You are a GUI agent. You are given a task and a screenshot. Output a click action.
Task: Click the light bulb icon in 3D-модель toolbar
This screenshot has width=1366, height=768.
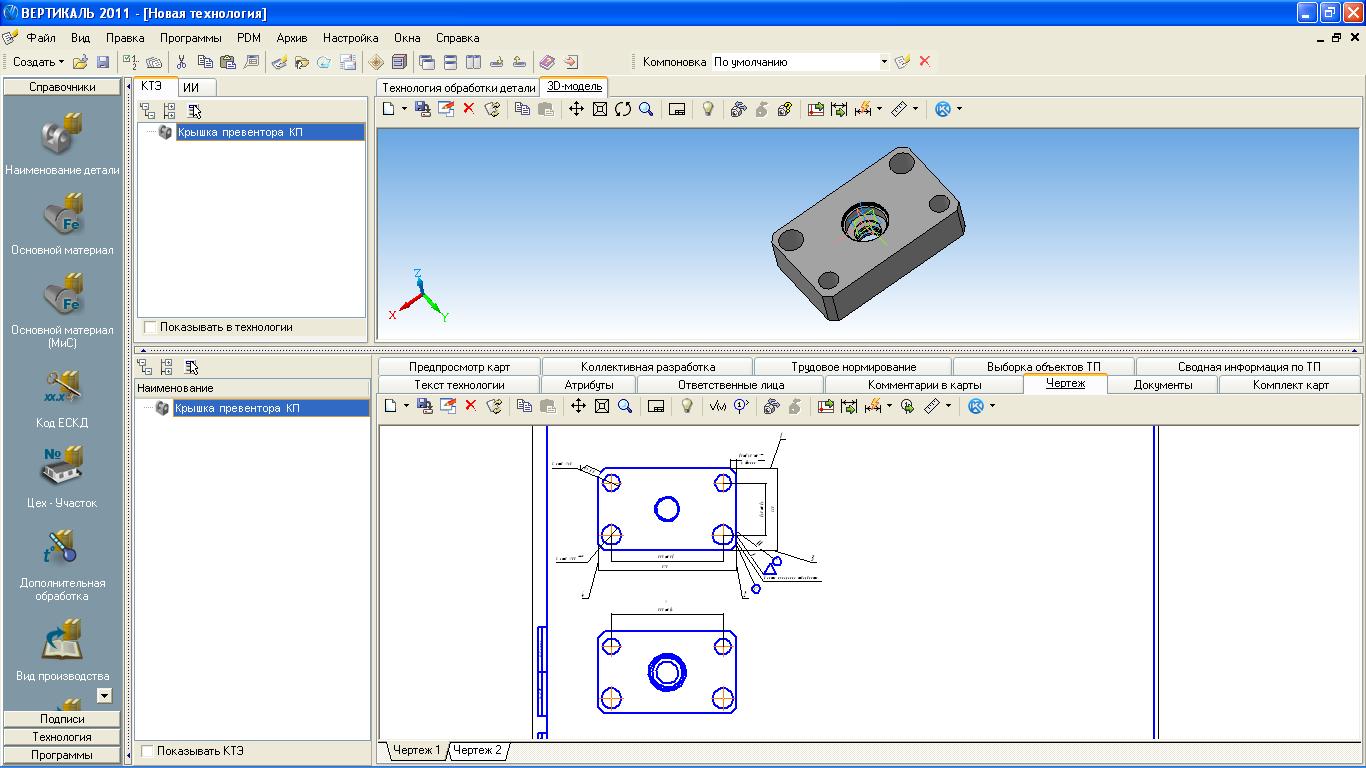[x=708, y=109]
